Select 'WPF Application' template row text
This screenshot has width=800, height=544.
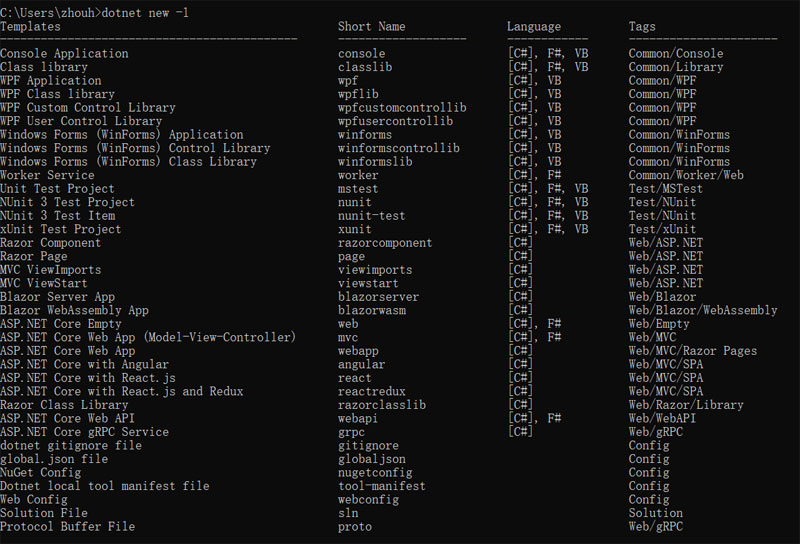[x=51, y=81]
